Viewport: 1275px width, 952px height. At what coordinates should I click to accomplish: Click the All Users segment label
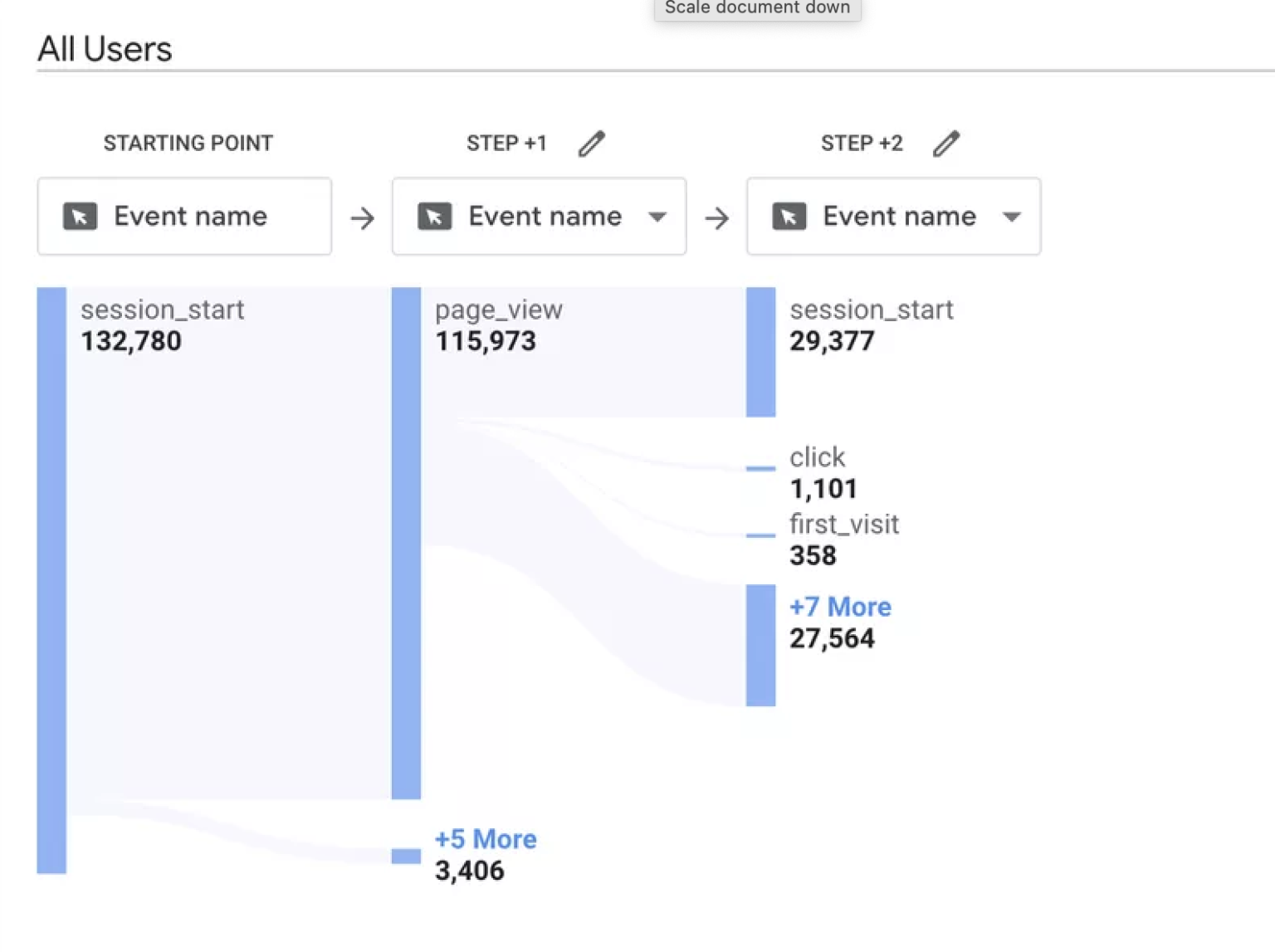104,48
